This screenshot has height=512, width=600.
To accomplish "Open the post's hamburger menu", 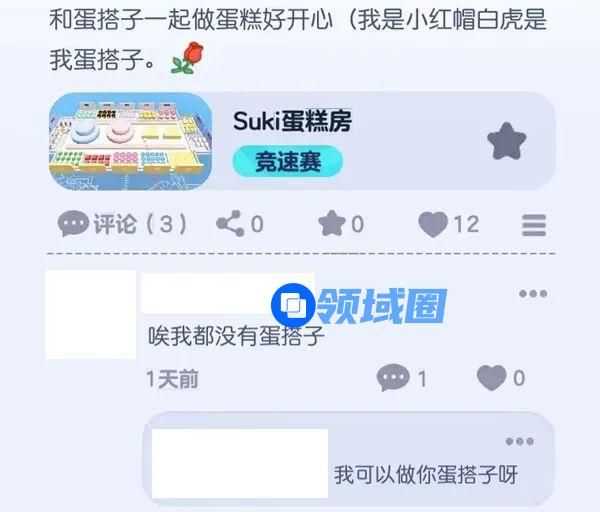I will click(x=534, y=225).
